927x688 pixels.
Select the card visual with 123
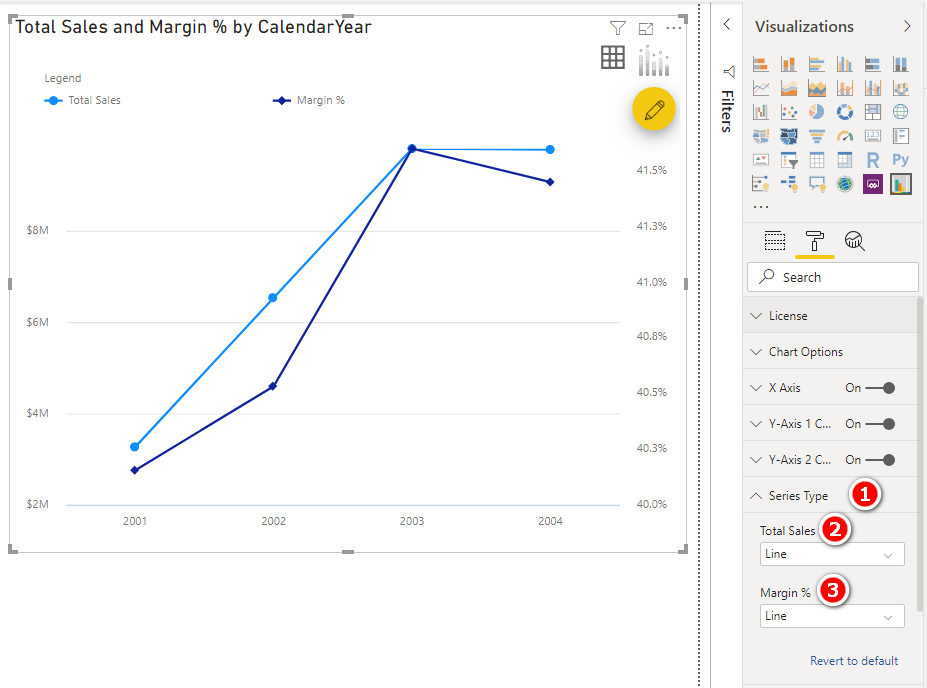tap(873, 136)
